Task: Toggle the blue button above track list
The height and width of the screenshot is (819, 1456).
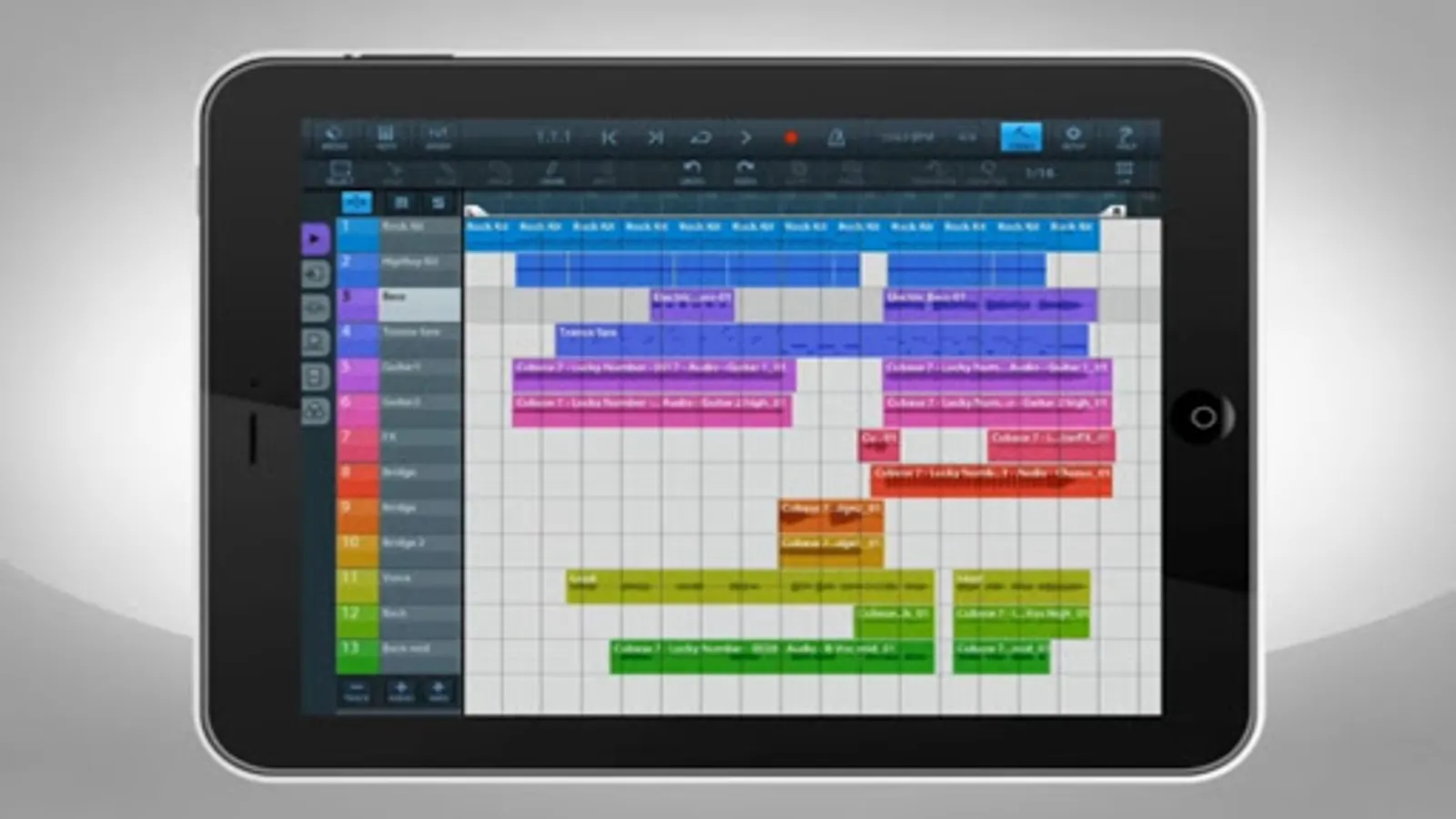Action: [357, 202]
